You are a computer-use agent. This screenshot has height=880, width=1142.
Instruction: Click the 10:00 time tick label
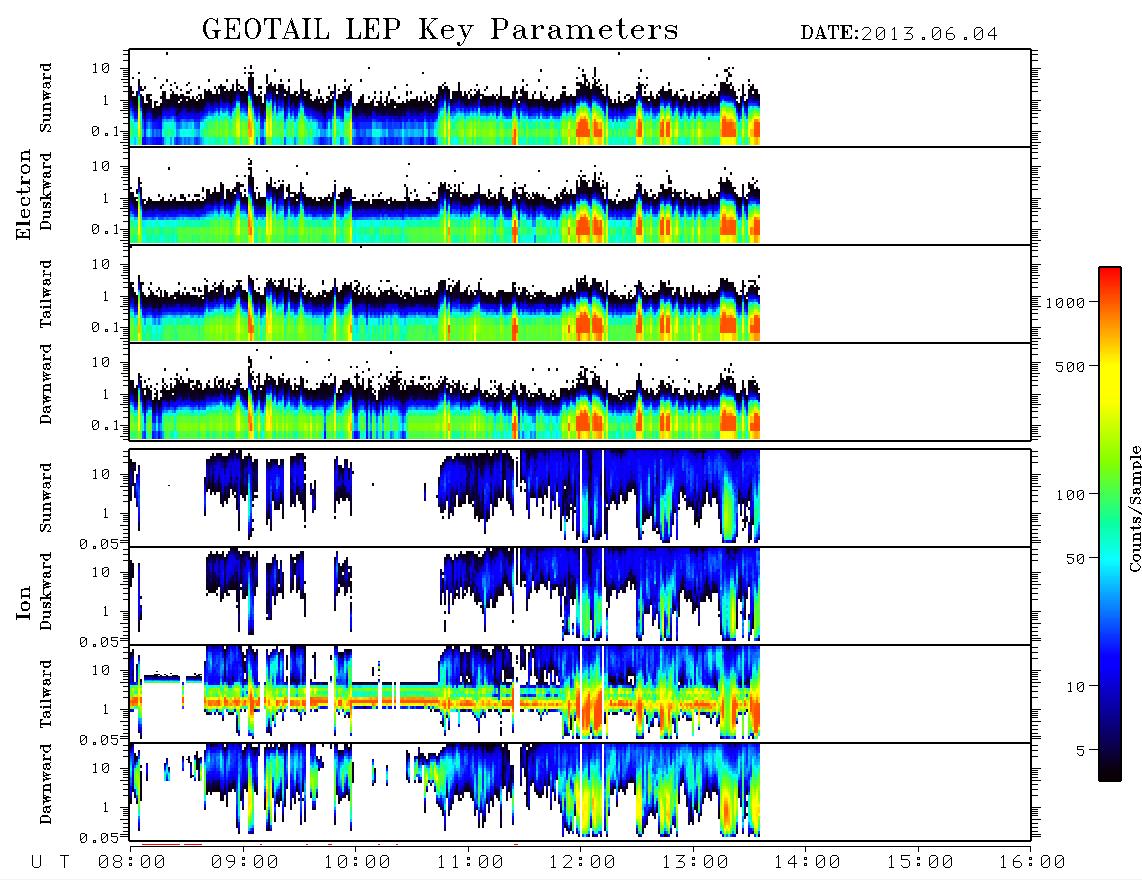tap(357, 863)
